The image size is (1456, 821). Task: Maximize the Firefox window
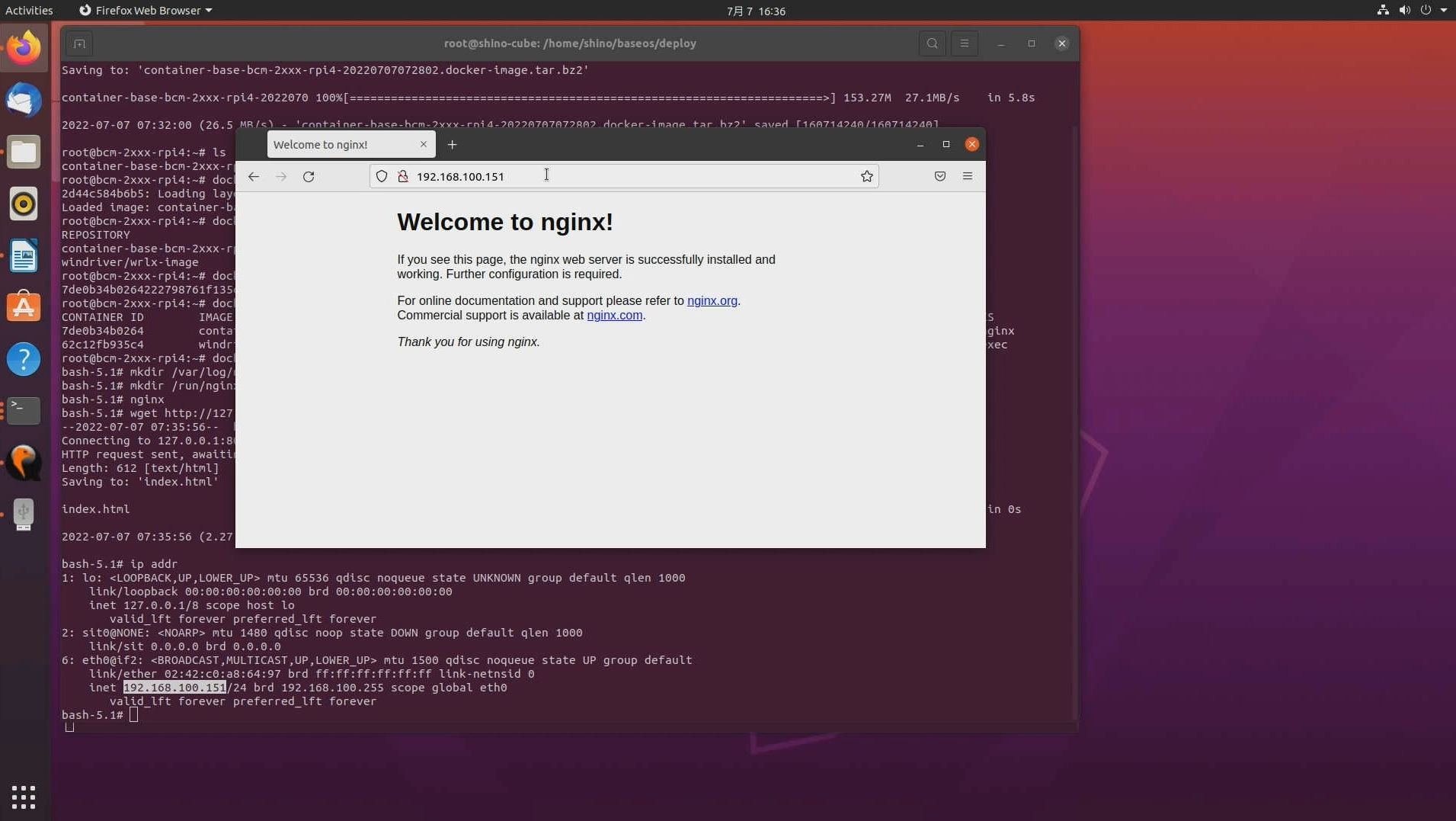[946, 144]
